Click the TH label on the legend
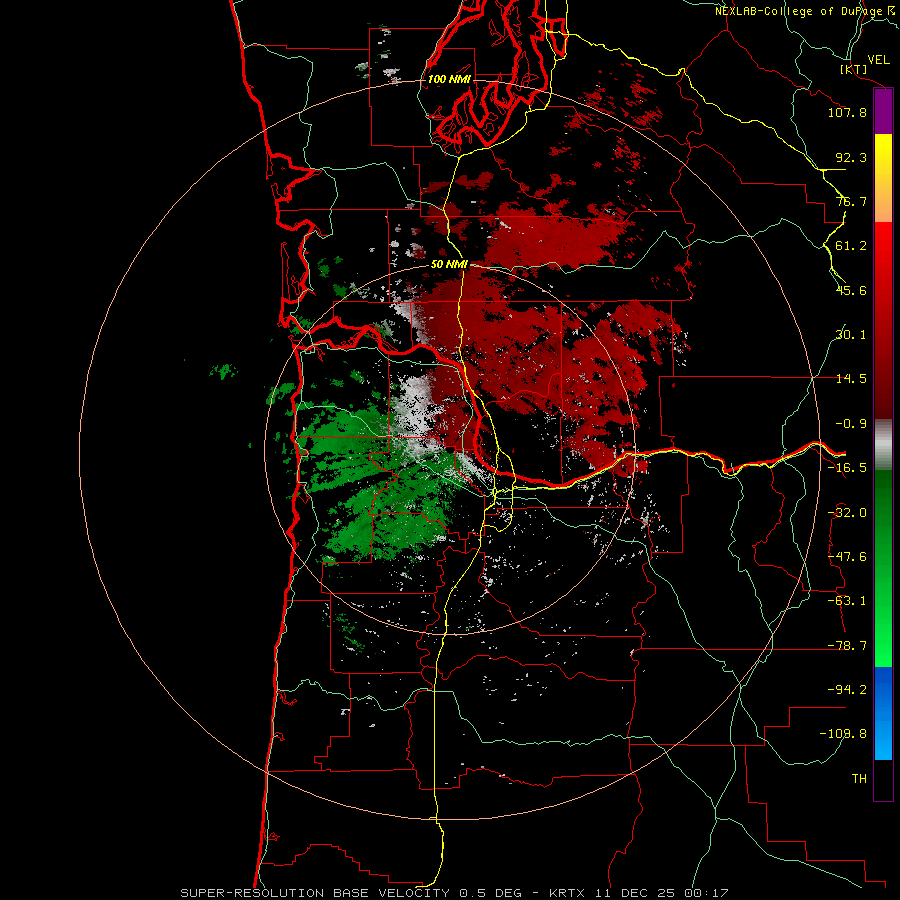 pos(859,779)
